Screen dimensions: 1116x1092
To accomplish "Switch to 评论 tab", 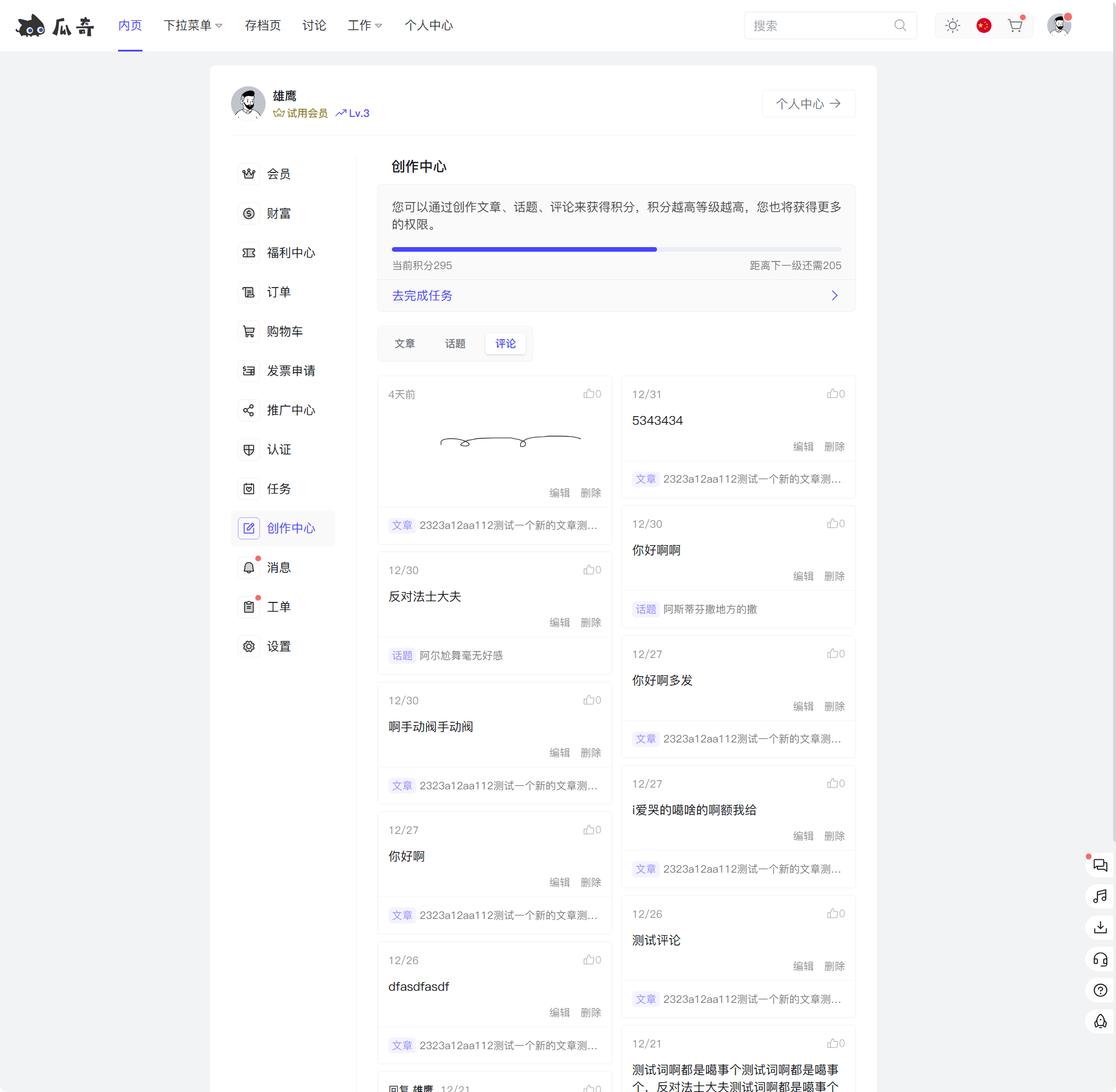I will click(x=505, y=344).
